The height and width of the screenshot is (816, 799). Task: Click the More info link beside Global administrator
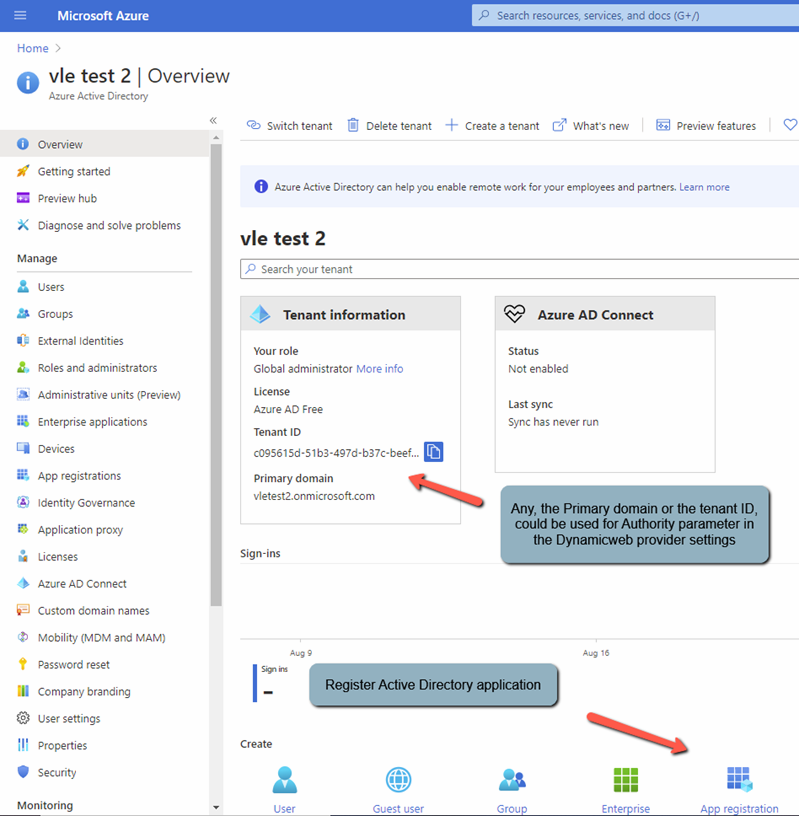click(x=380, y=369)
